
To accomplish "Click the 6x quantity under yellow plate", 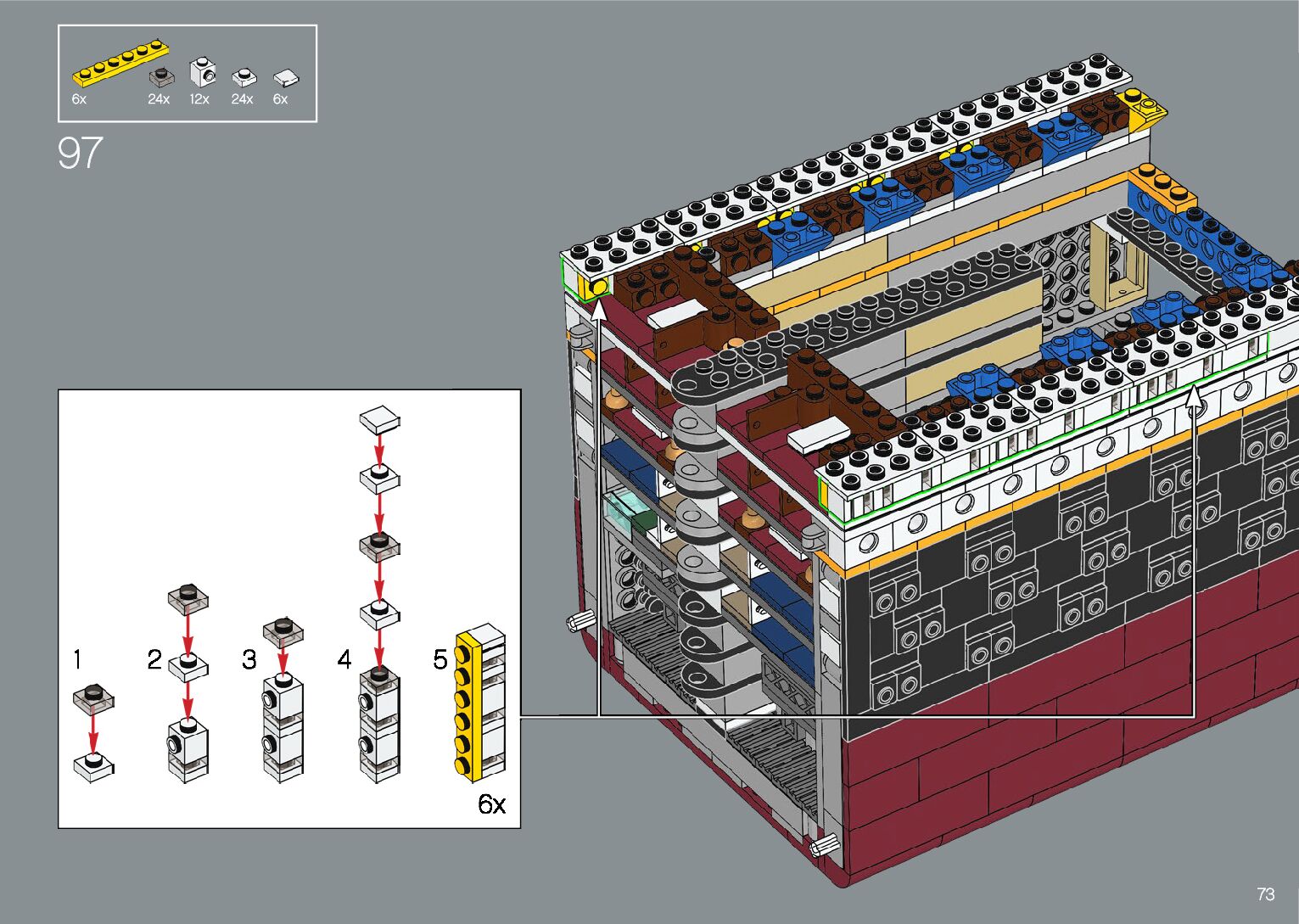I will pos(79,99).
